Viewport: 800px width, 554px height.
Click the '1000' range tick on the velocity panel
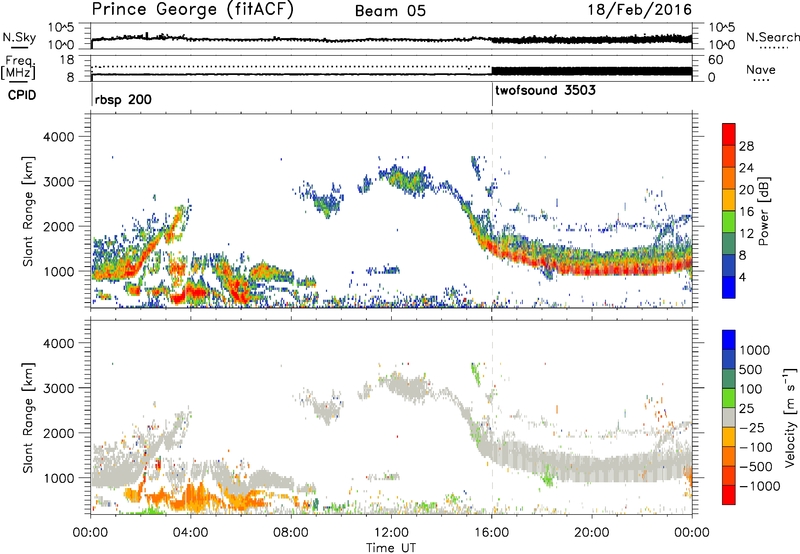[58, 478]
